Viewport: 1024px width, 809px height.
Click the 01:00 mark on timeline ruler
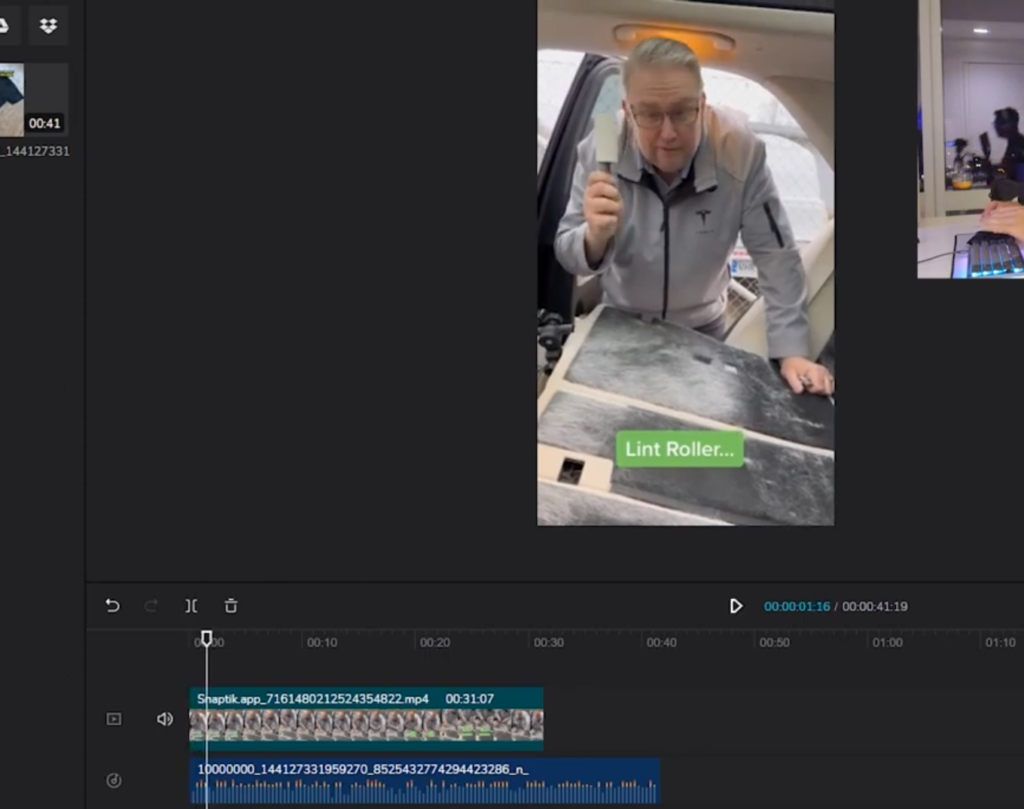pyautogui.click(x=887, y=643)
